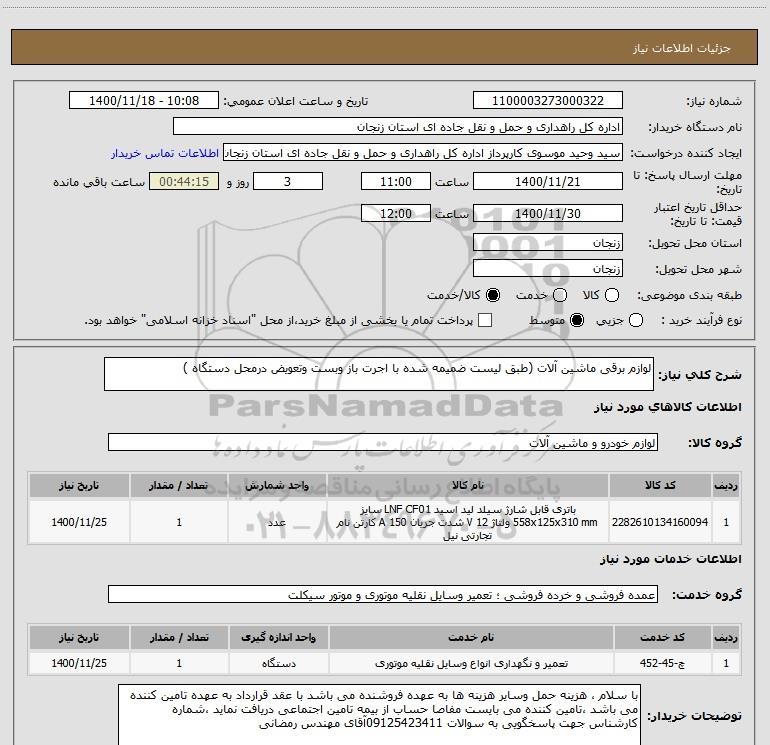Select the 'کالا/خدمت' radio button
This screenshot has width=770, height=745.
493,295
